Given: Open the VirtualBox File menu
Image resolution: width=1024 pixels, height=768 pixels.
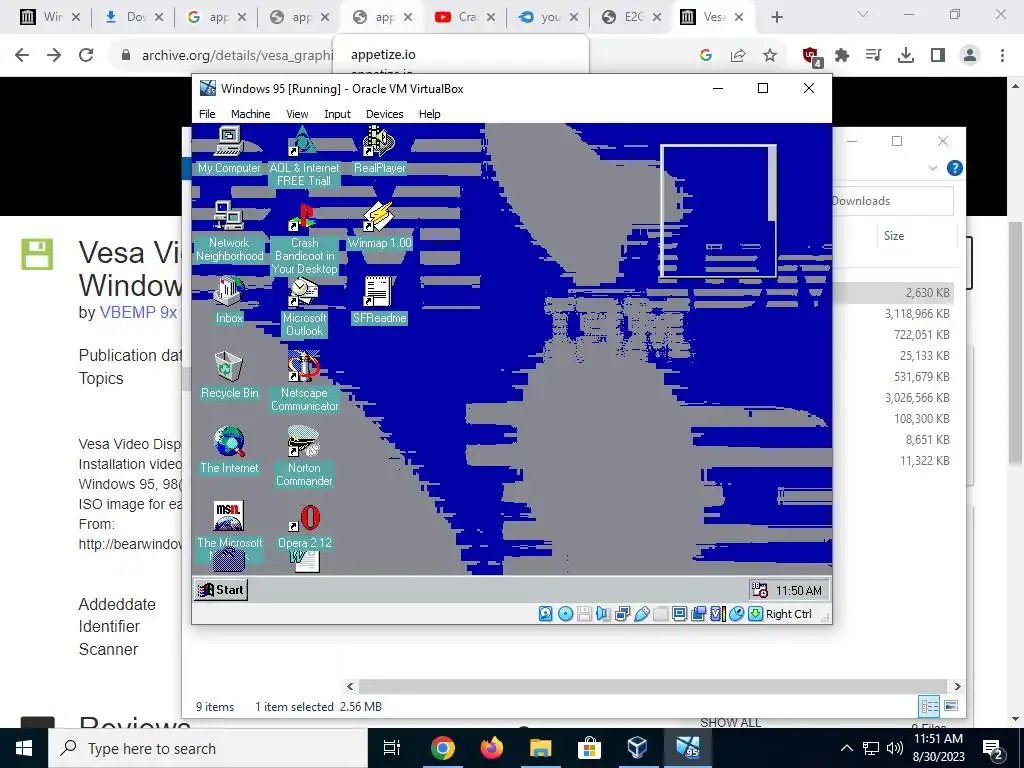Looking at the screenshot, I should click(207, 114).
